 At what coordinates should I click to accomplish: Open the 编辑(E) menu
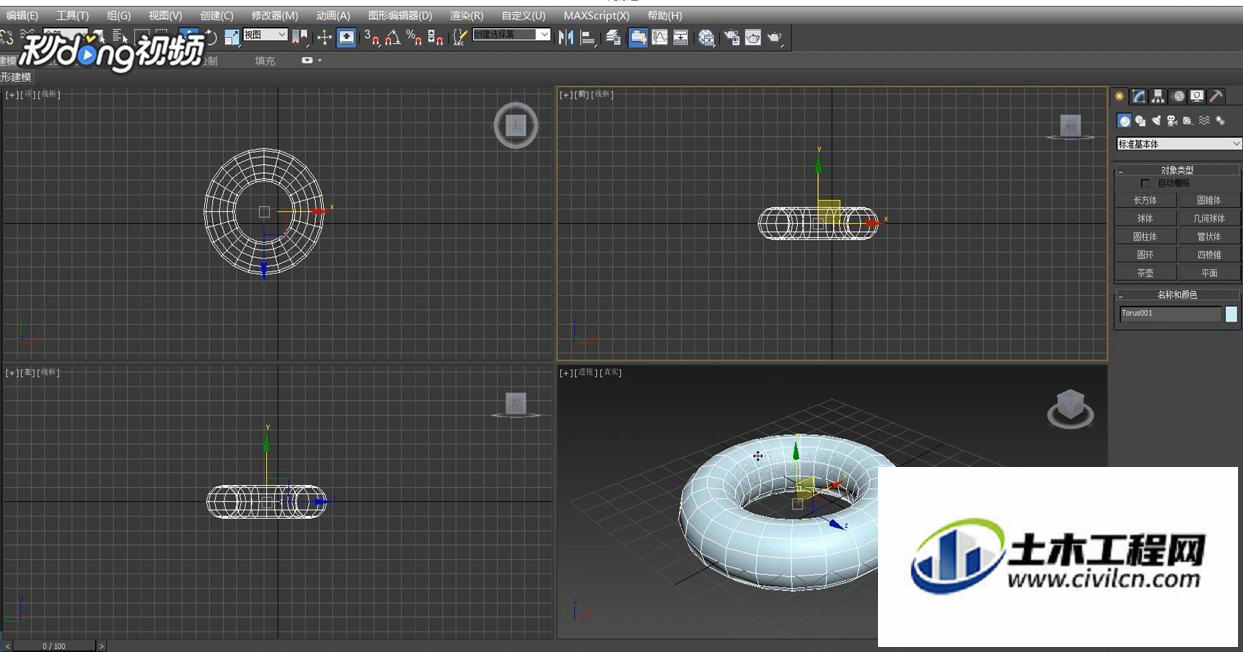[22, 16]
